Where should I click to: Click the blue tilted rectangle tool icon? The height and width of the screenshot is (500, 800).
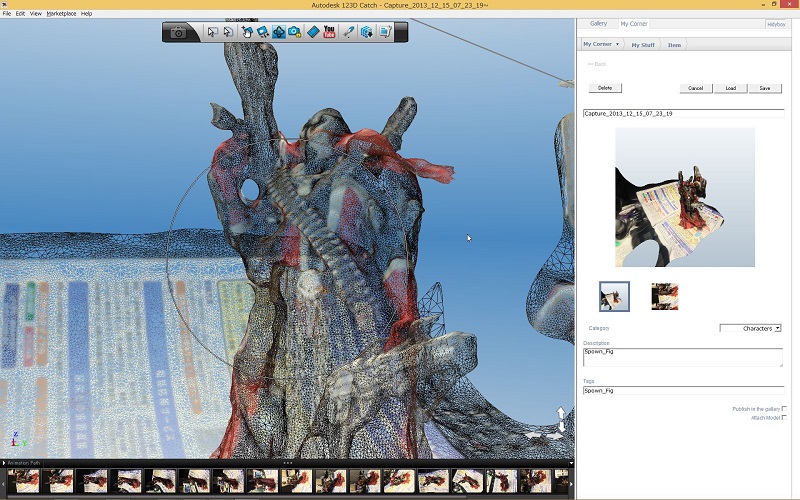[313, 32]
